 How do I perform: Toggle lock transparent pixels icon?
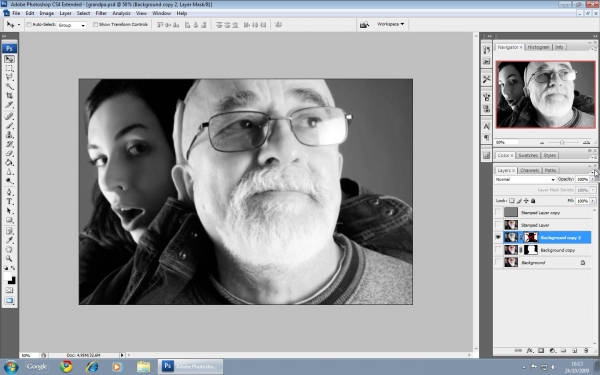512,201
